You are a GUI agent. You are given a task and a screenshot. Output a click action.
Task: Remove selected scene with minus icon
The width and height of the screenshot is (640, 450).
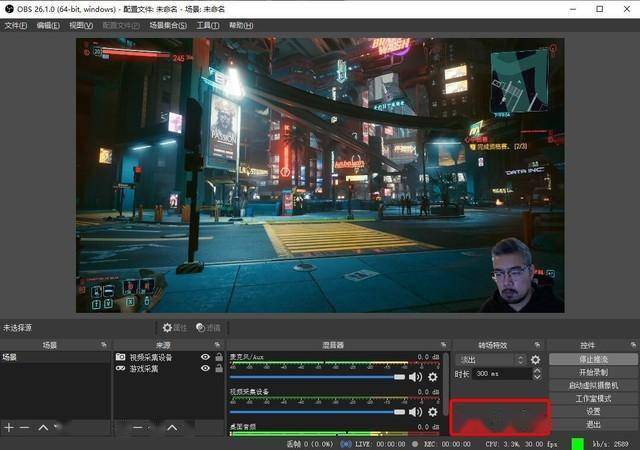tap(24, 428)
